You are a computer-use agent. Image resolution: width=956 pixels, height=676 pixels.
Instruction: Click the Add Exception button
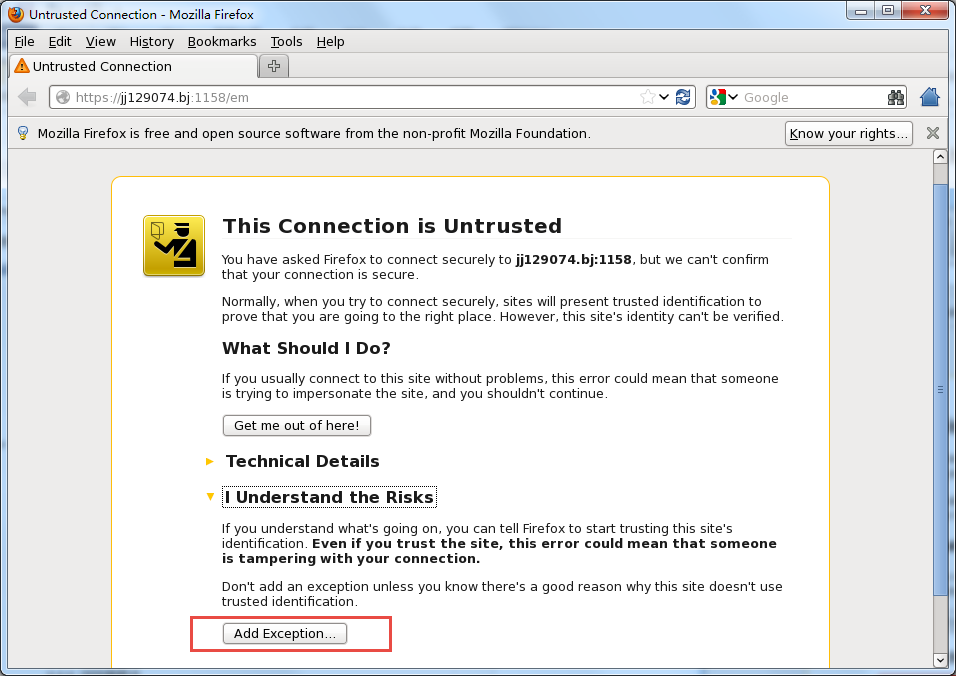285,633
